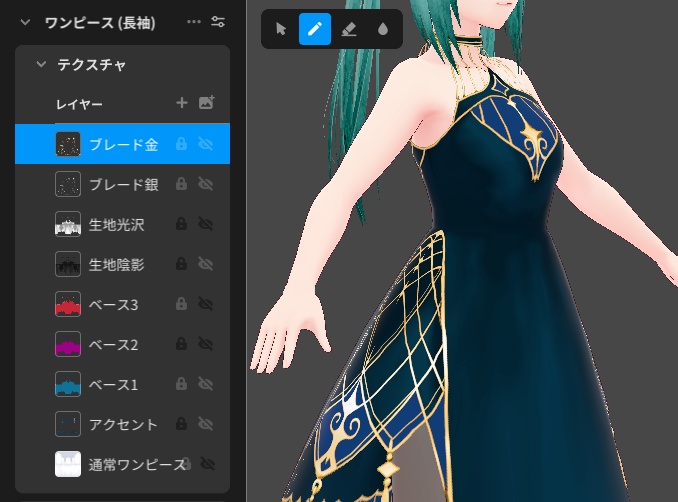Click the ベース3 layer name
678x502 pixels.
pos(114,304)
